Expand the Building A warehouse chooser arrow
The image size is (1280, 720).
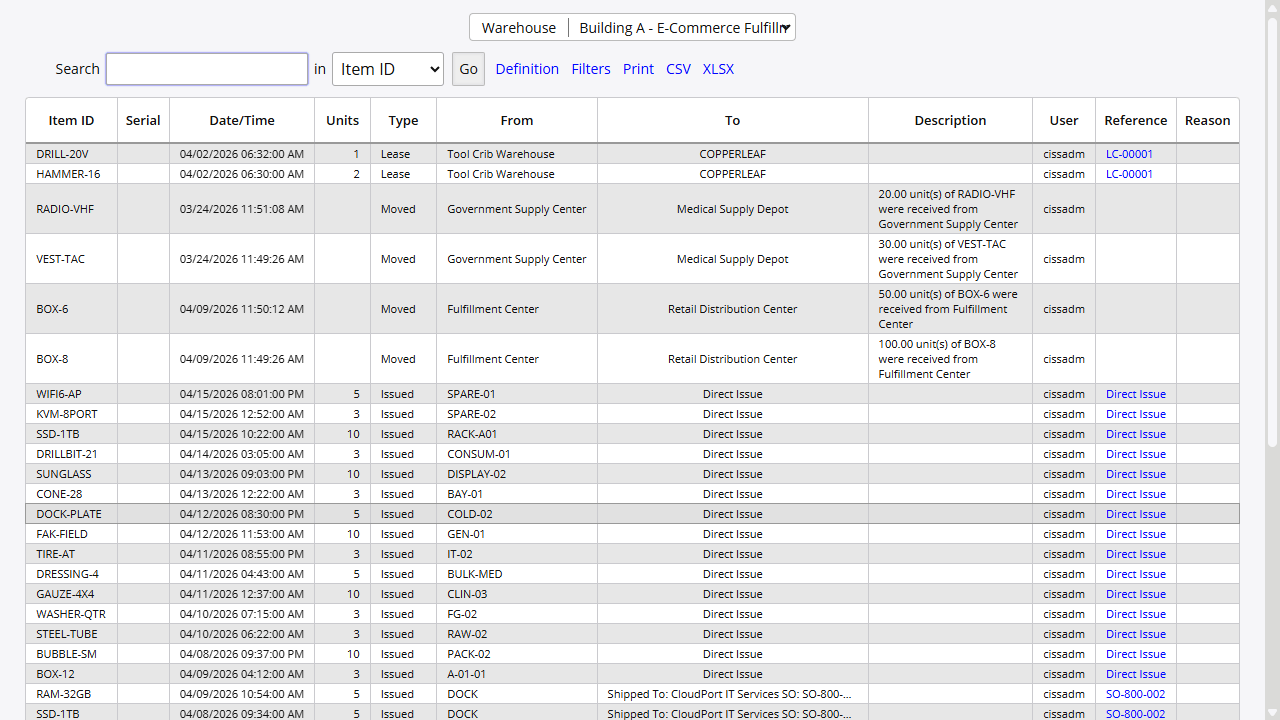(785, 27)
